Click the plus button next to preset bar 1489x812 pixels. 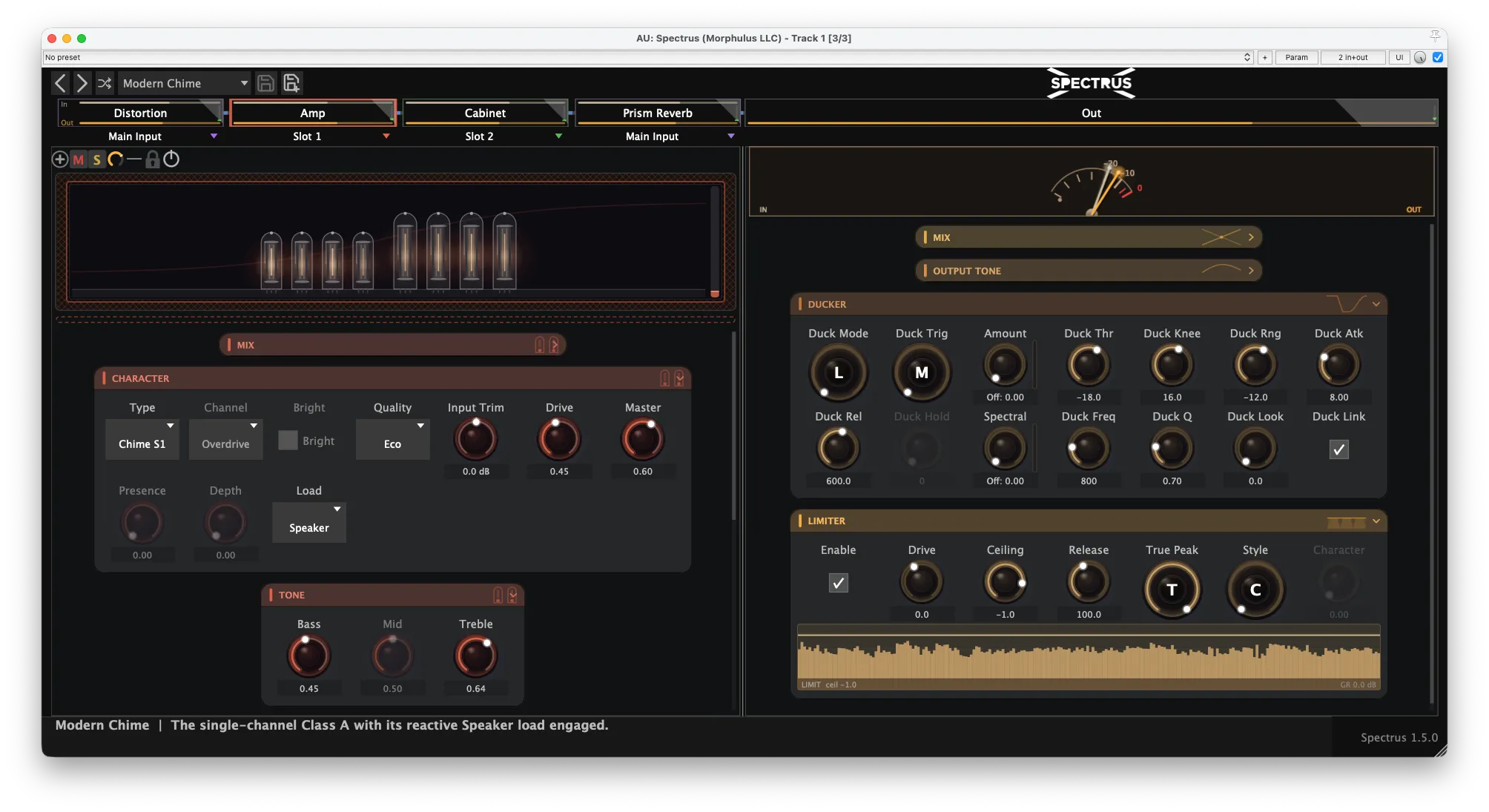[x=1264, y=57]
